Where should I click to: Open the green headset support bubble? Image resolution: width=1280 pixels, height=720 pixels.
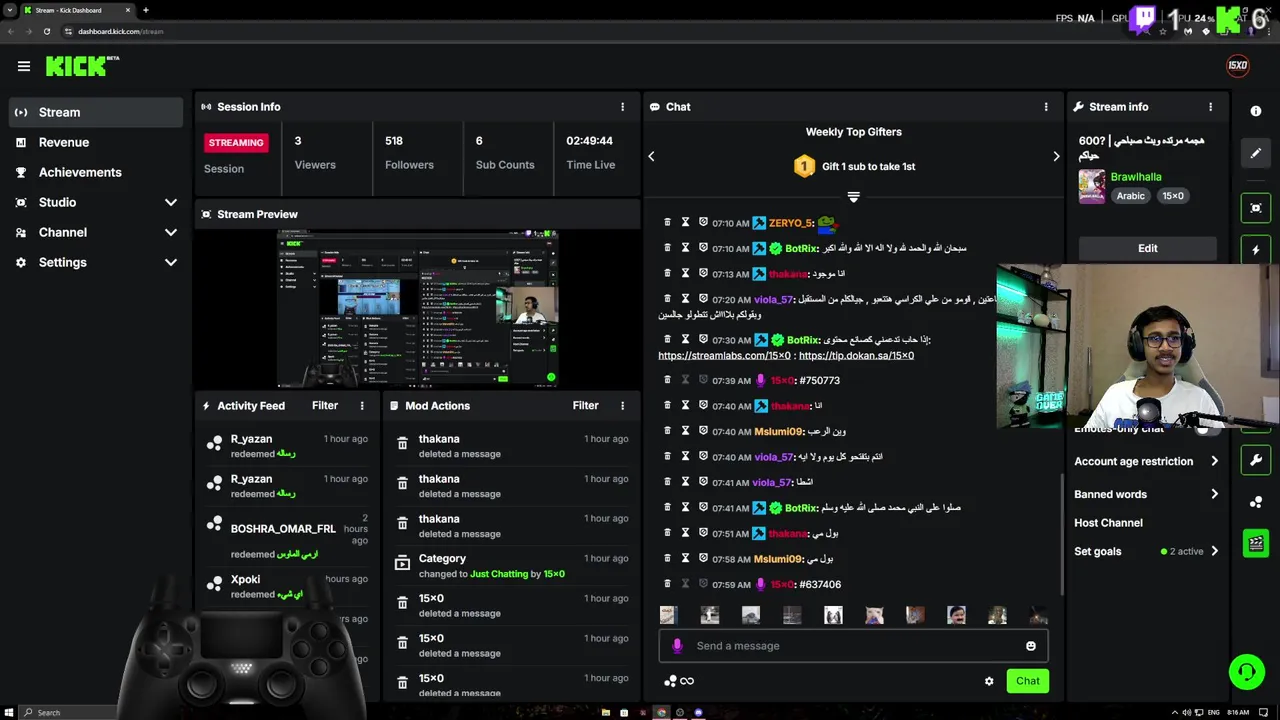point(1246,672)
